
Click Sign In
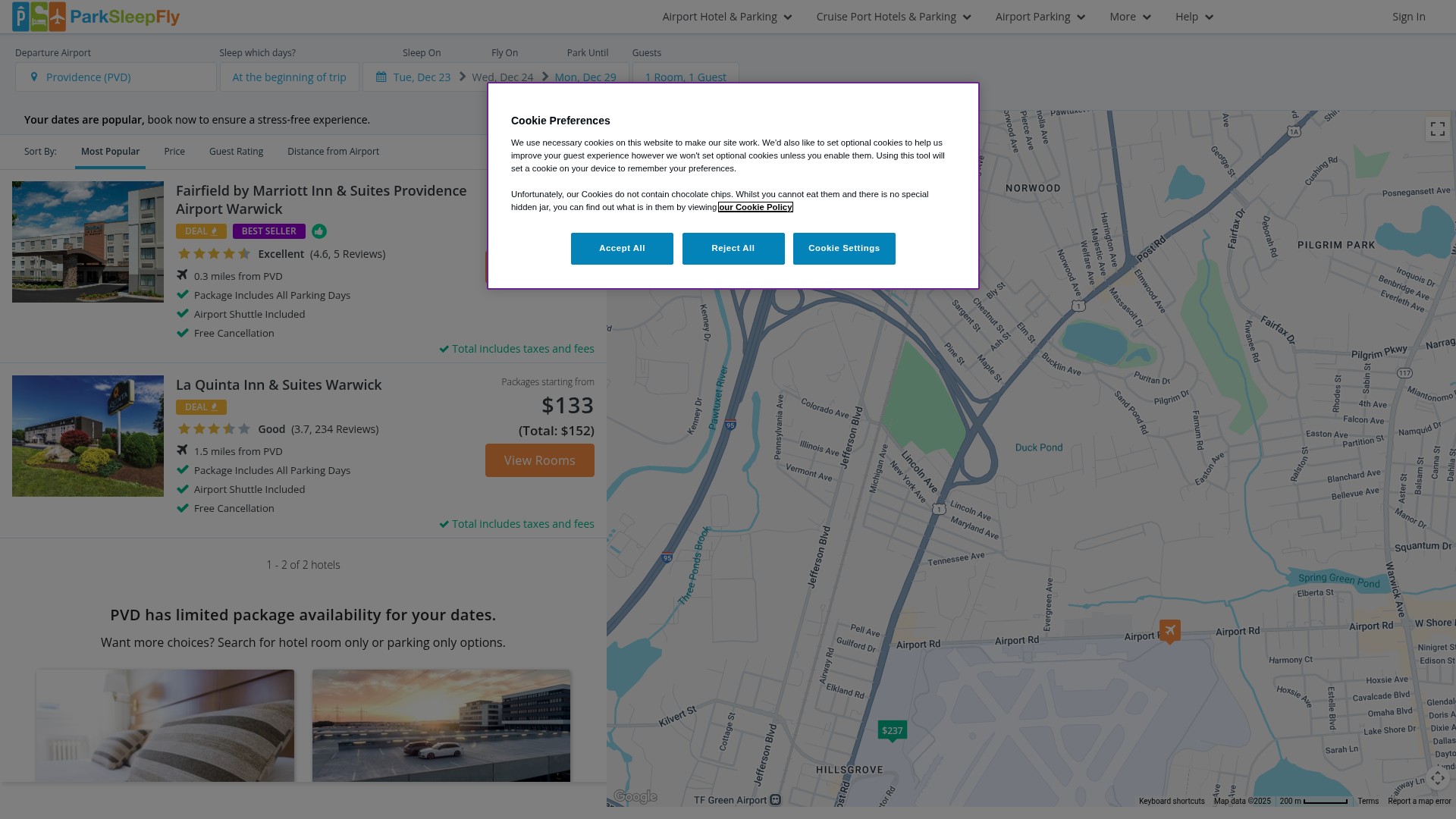pos(1408,17)
